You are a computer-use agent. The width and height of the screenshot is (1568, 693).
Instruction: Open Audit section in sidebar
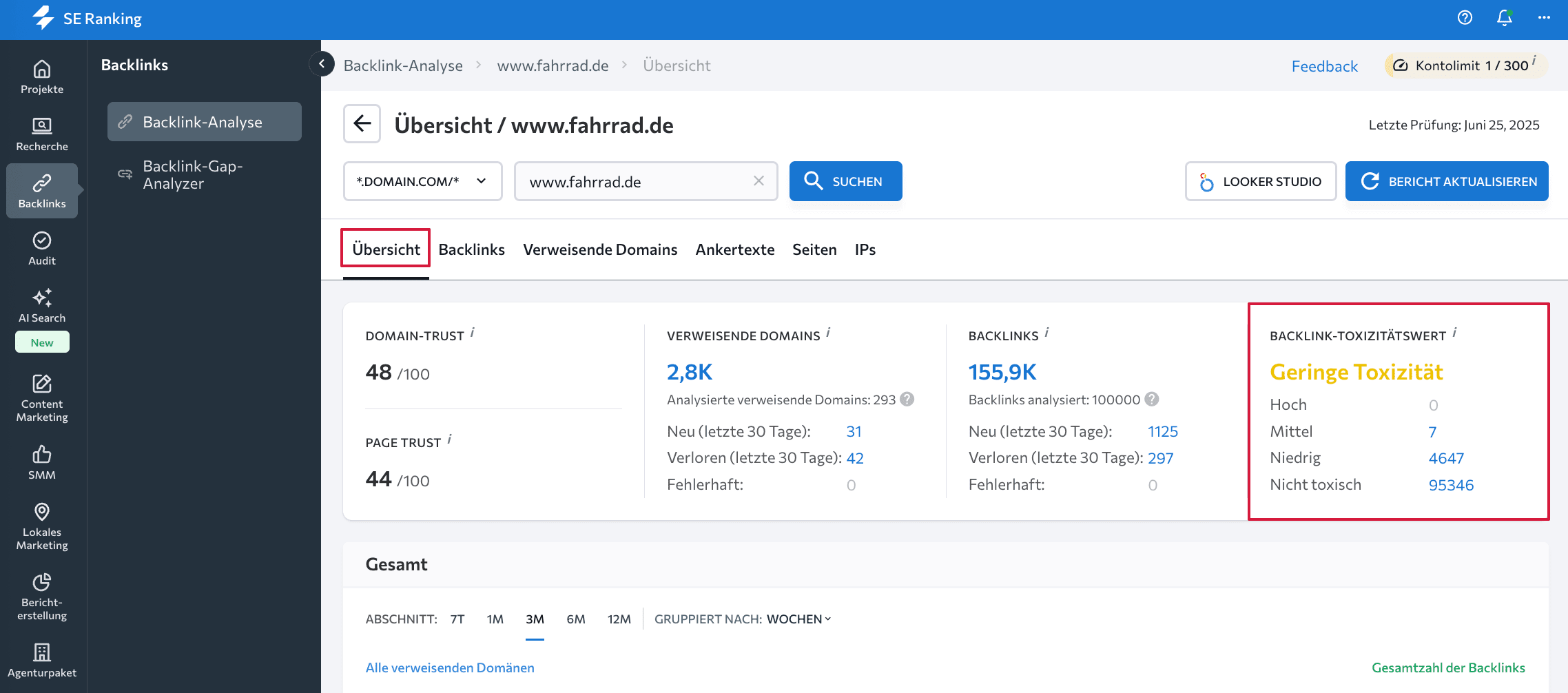pyautogui.click(x=42, y=249)
